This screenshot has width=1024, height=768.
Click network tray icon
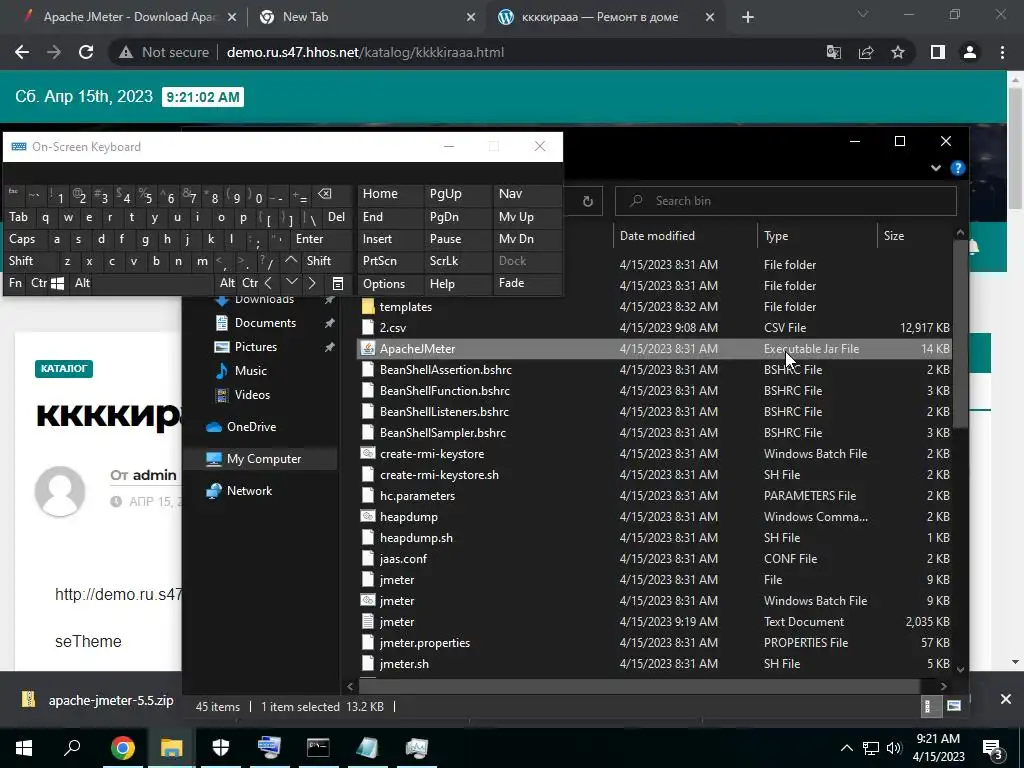click(x=871, y=748)
